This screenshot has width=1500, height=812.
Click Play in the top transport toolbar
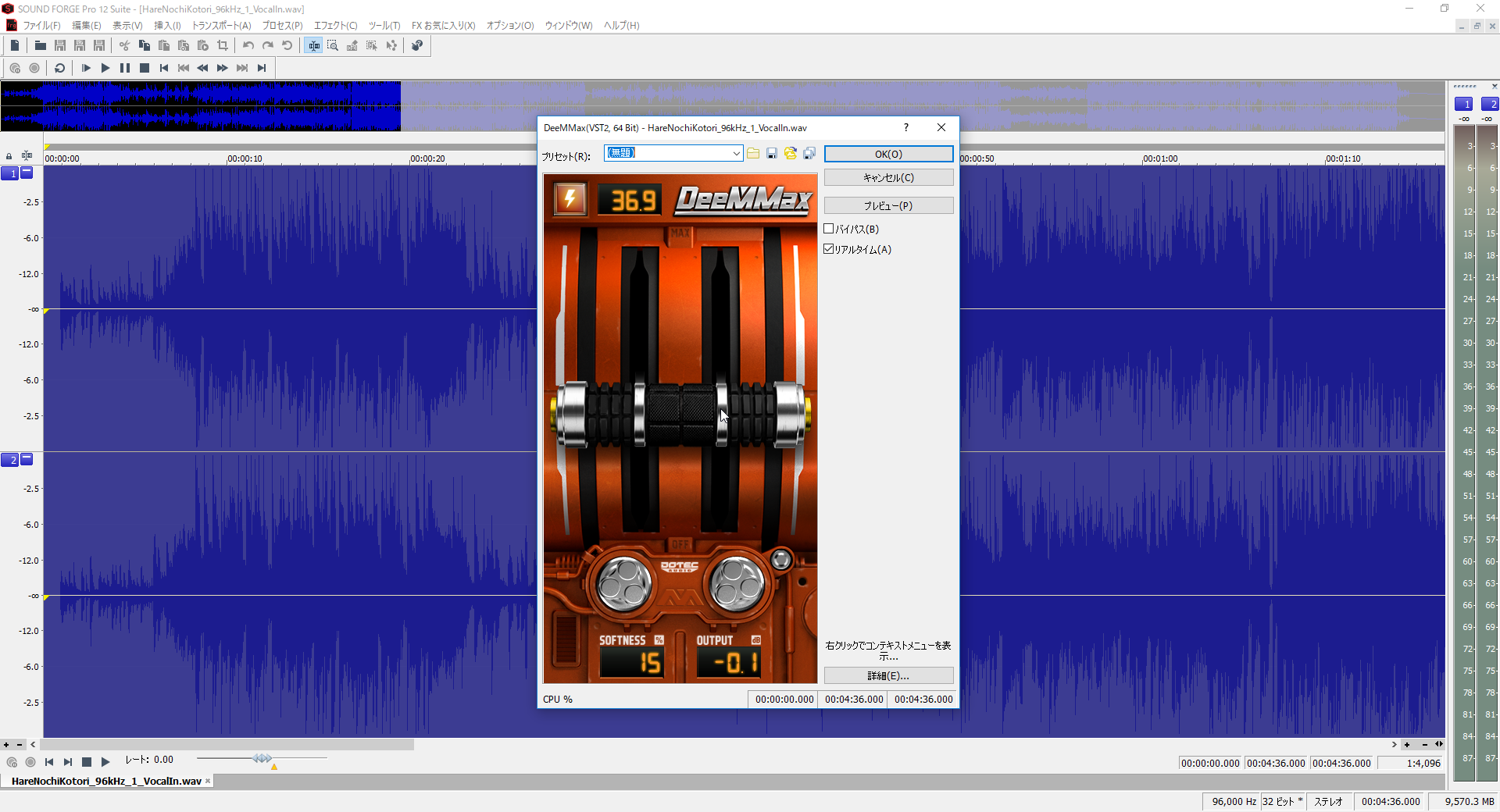tap(105, 68)
